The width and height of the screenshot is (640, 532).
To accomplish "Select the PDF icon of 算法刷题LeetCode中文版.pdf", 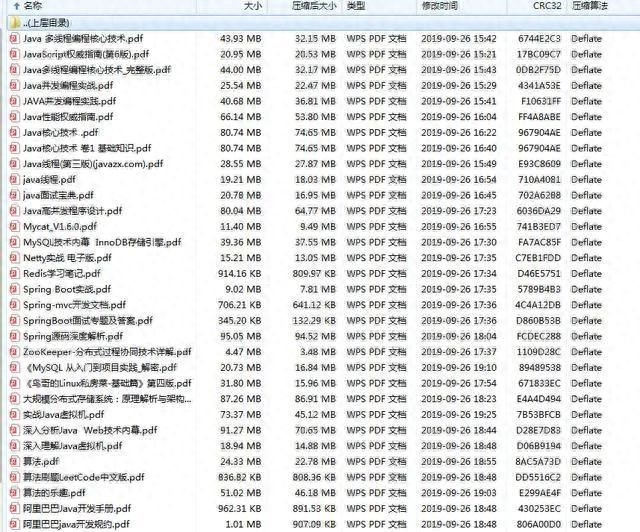I will tap(14, 477).
